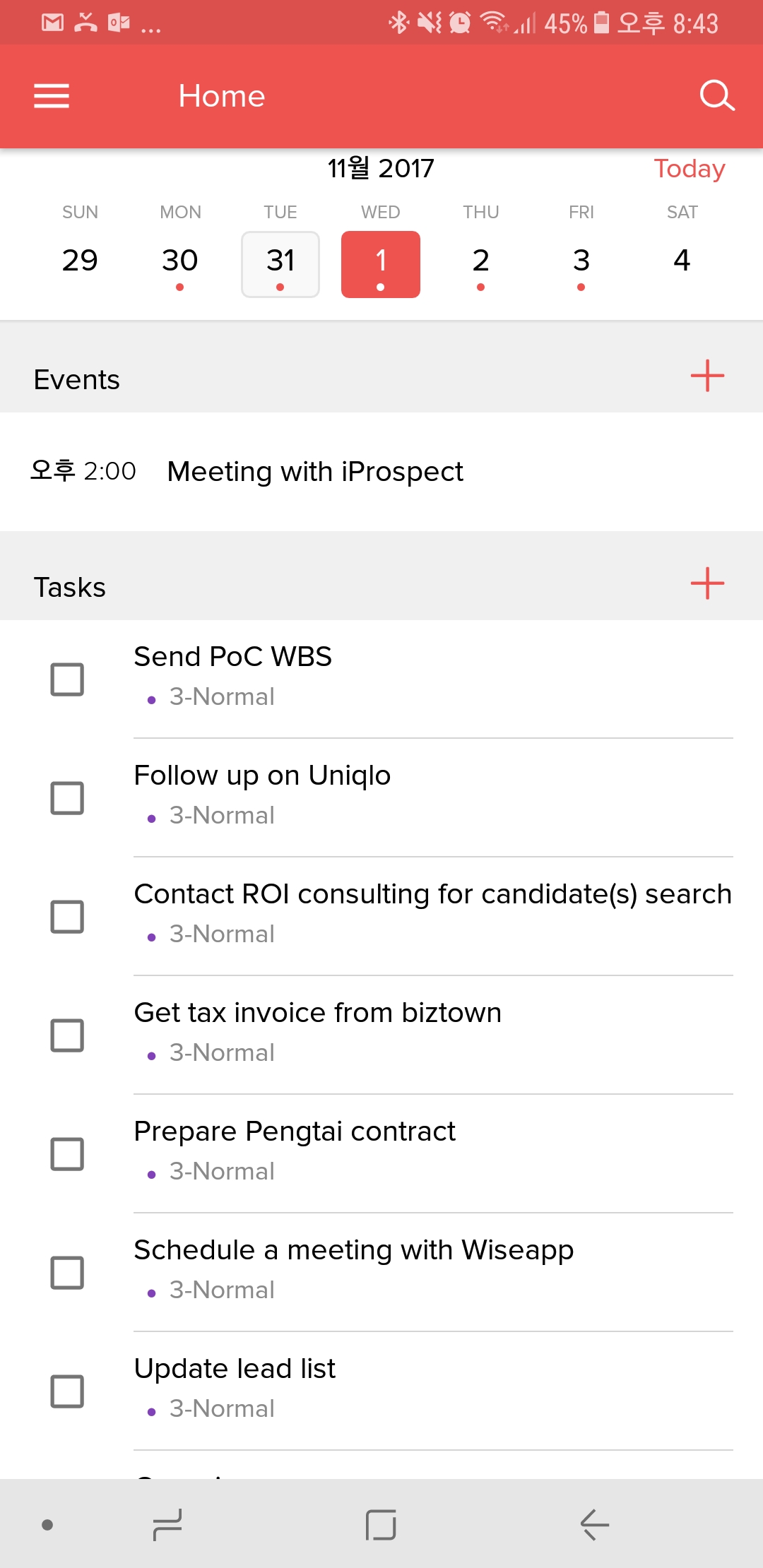Check off the Send PoC WBS task
This screenshot has width=763, height=1568.
coord(67,679)
